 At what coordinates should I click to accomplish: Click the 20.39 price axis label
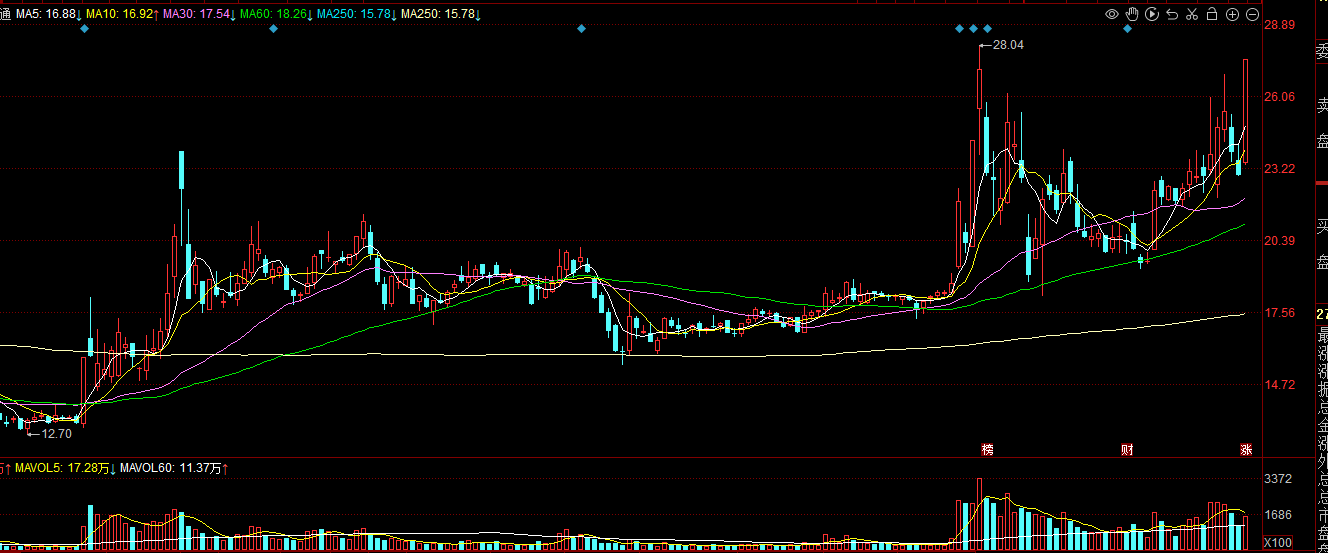pyautogui.click(x=1281, y=241)
